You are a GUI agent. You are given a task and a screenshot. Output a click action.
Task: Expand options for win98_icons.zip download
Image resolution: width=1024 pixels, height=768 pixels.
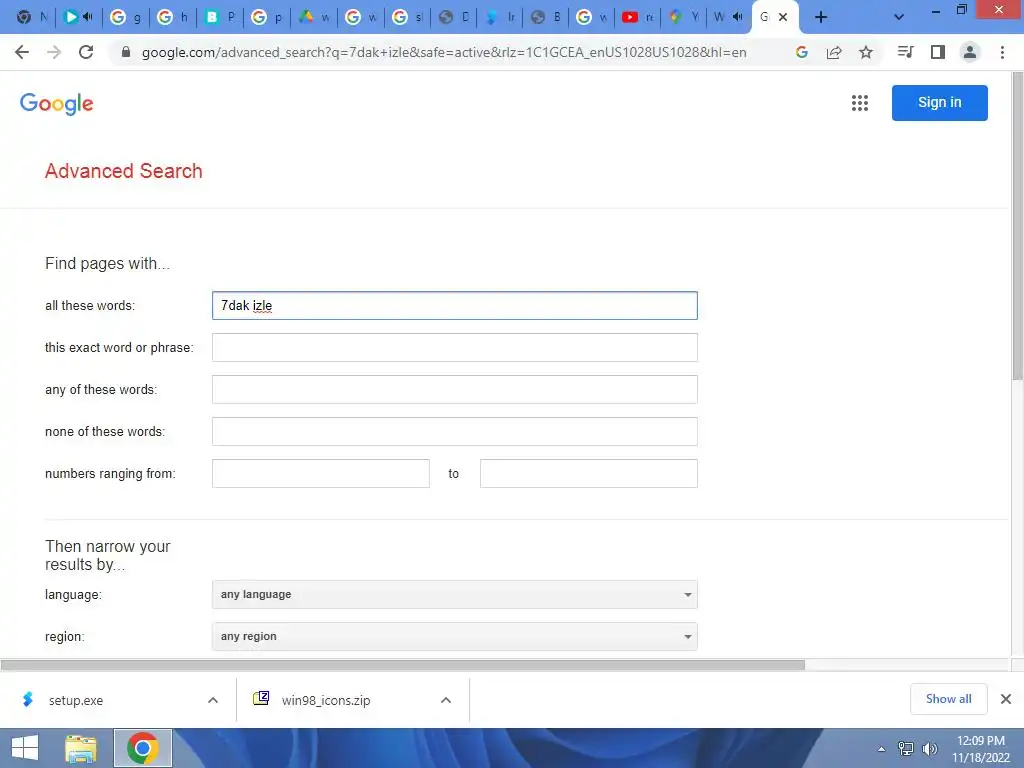(x=446, y=700)
